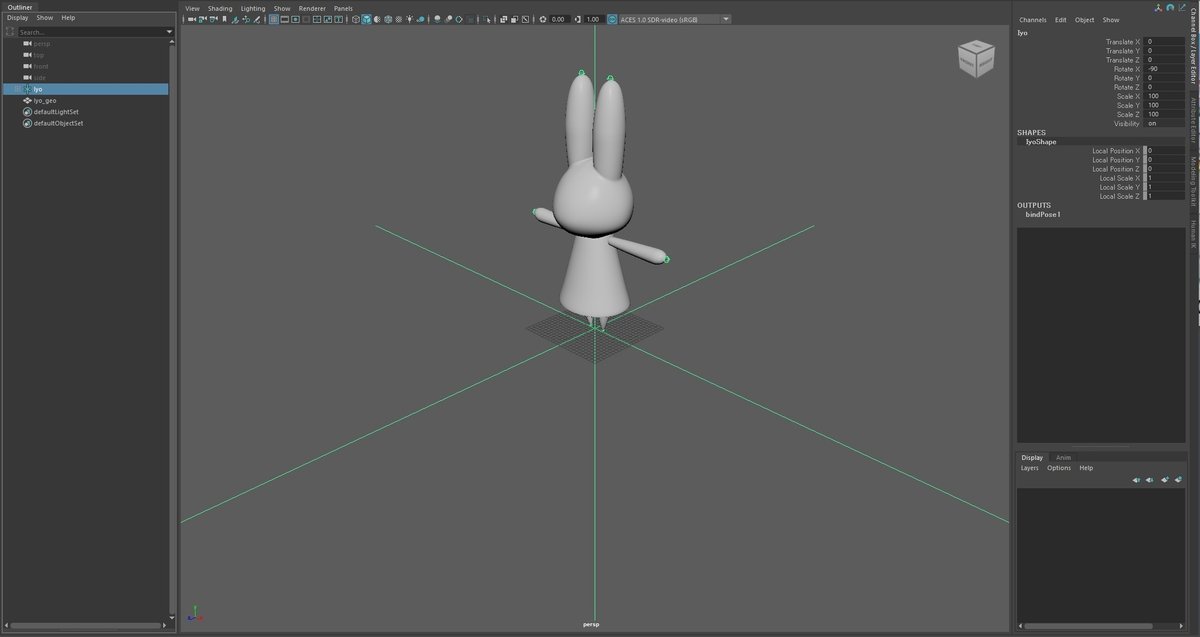Click the camera Bookmarks icon
1200x637 pixels.
(x=224, y=19)
